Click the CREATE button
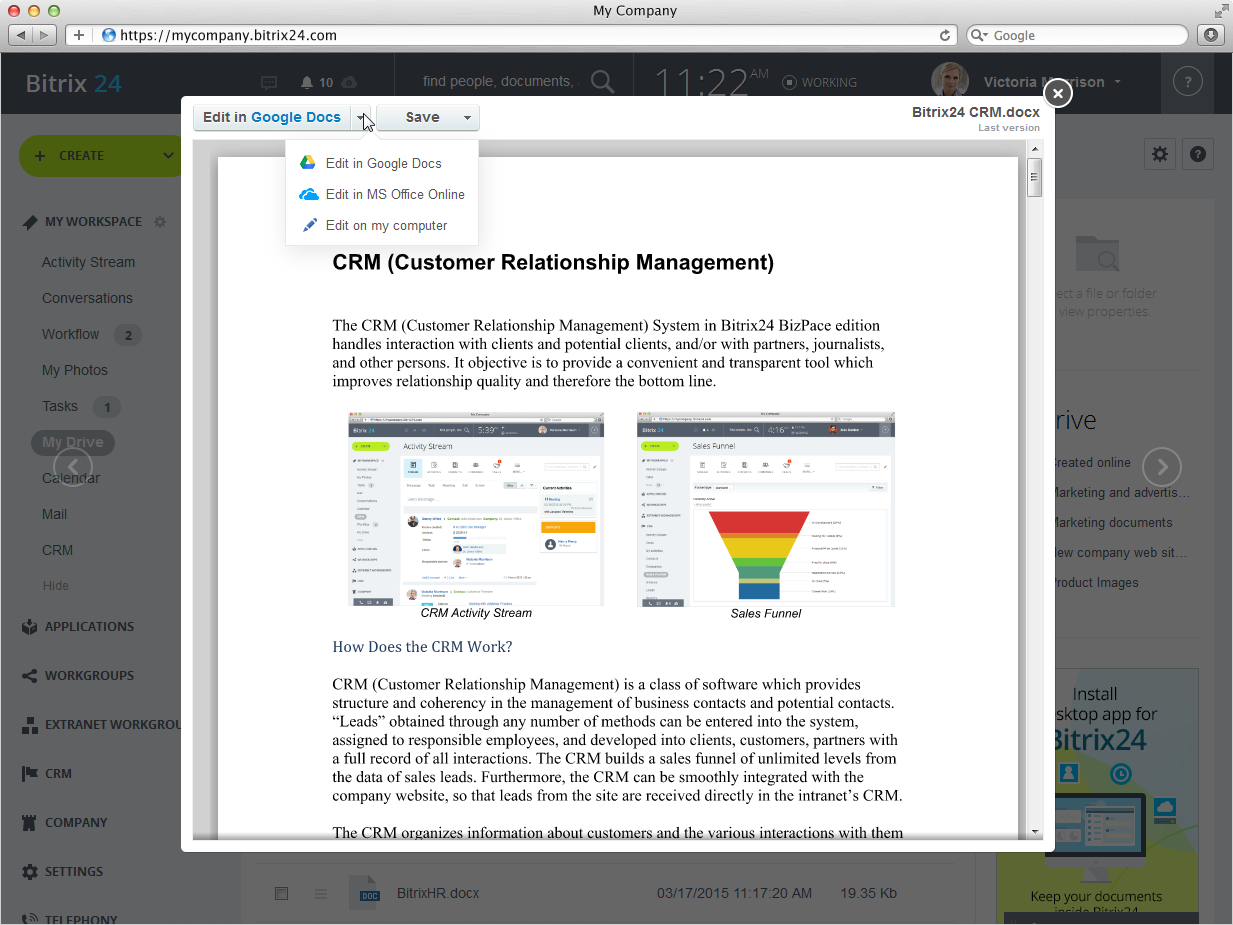Viewport: 1233px width, 925px height. point(82,155)
